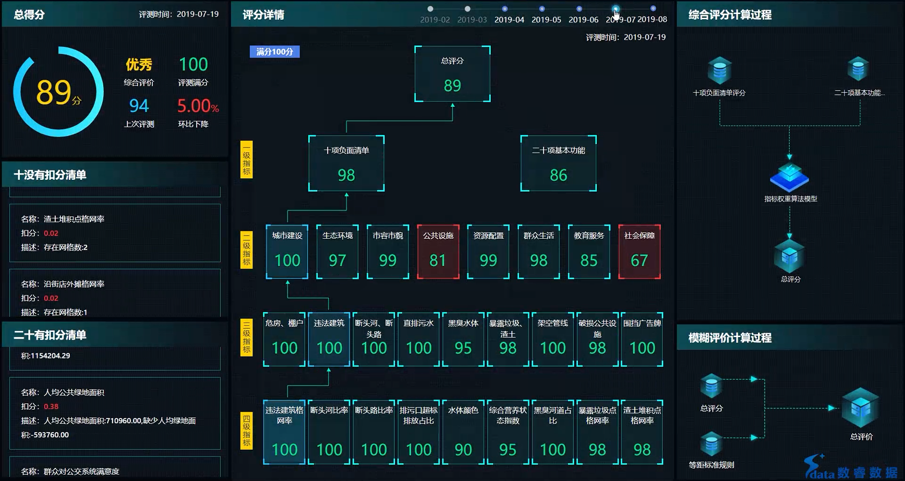The width and height of the screenshot is (905, 481).
Task: Select the 2019-03 timeline point
Action: click(468, 9)
